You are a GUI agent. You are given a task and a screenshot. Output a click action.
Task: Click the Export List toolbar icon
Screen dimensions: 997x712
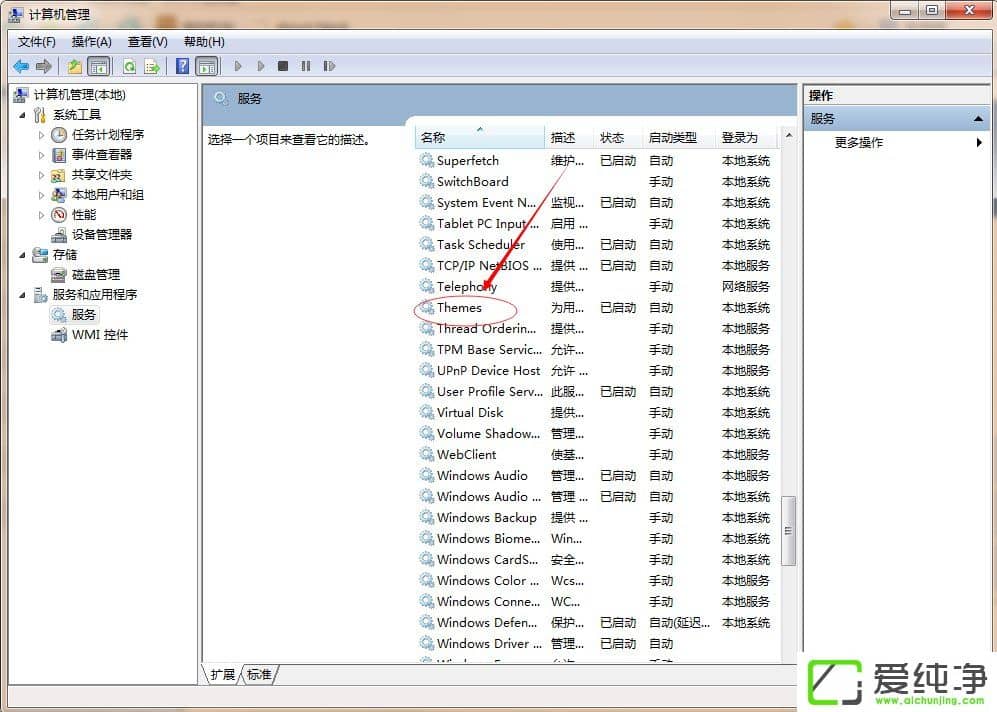pyautogui.click(x=151, y=66)
